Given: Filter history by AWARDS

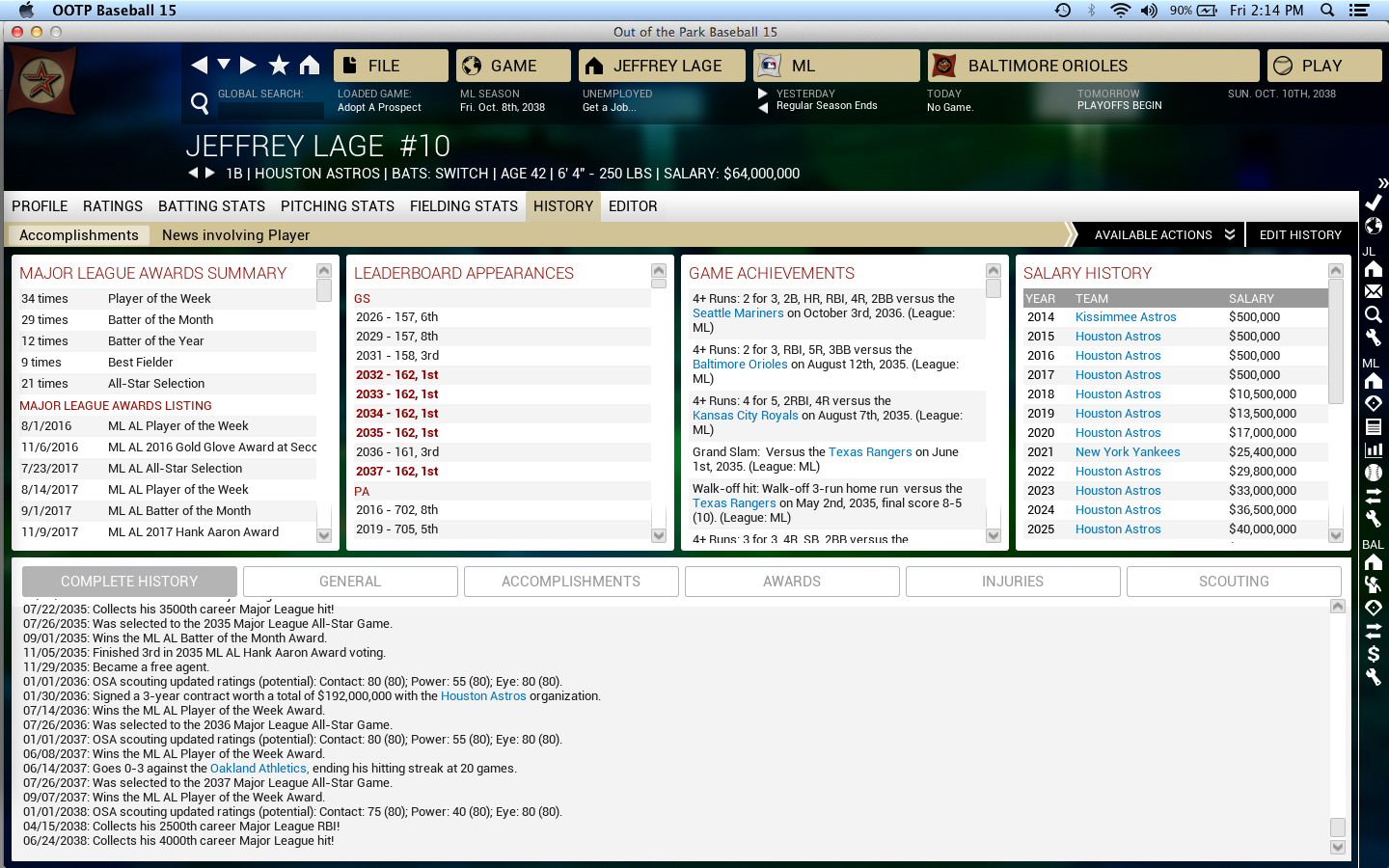Looking at the screenshot, I should pos(792,582).
